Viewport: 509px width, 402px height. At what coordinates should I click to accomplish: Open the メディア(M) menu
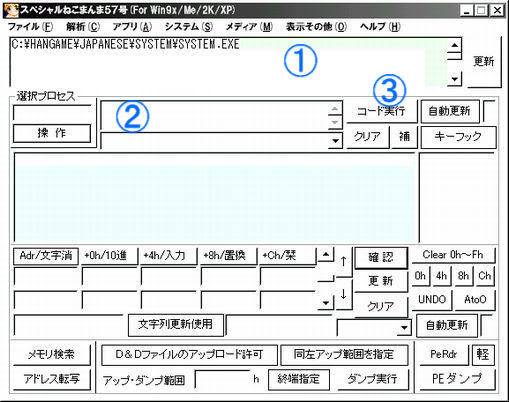pos(249,27)
